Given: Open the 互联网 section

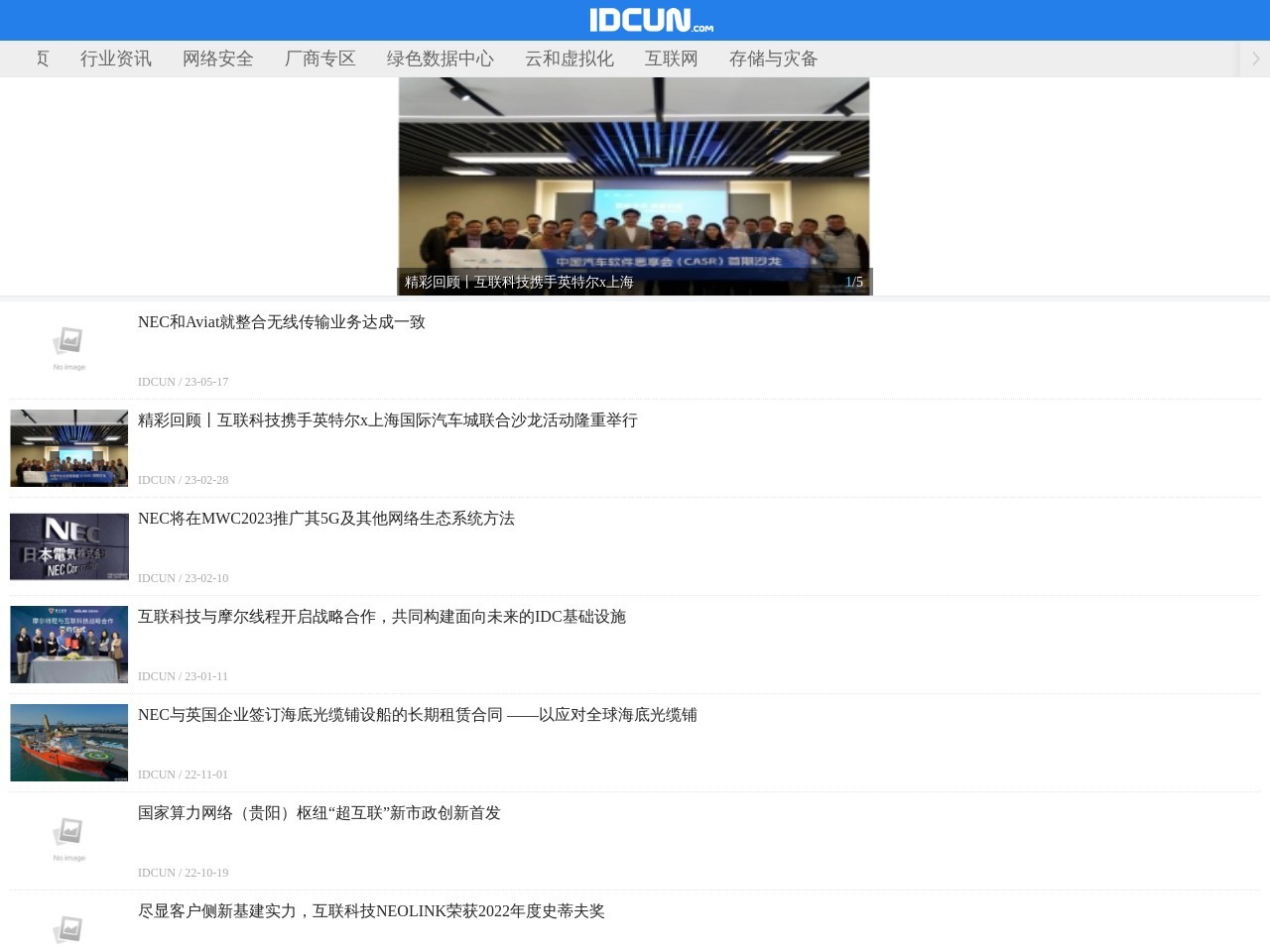Looking at the screenshot, I should [x=671, y=59].
